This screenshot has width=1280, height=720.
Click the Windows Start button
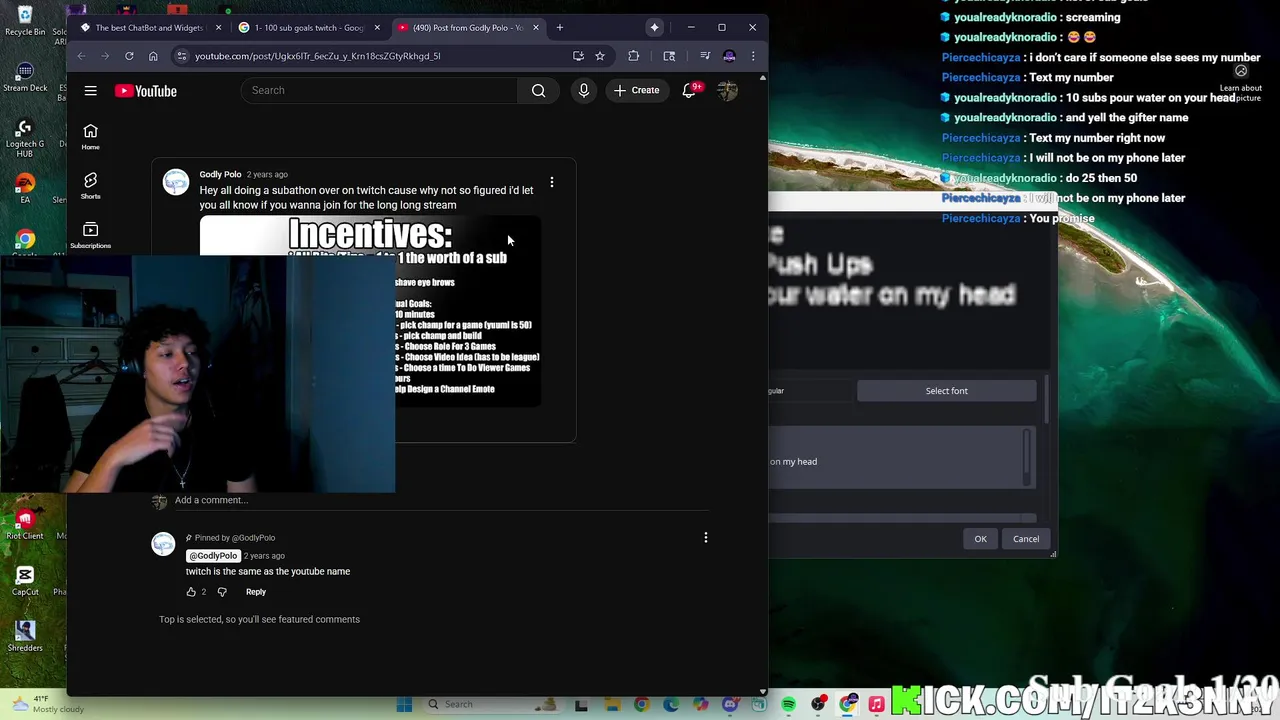click(x=404, y=704)
